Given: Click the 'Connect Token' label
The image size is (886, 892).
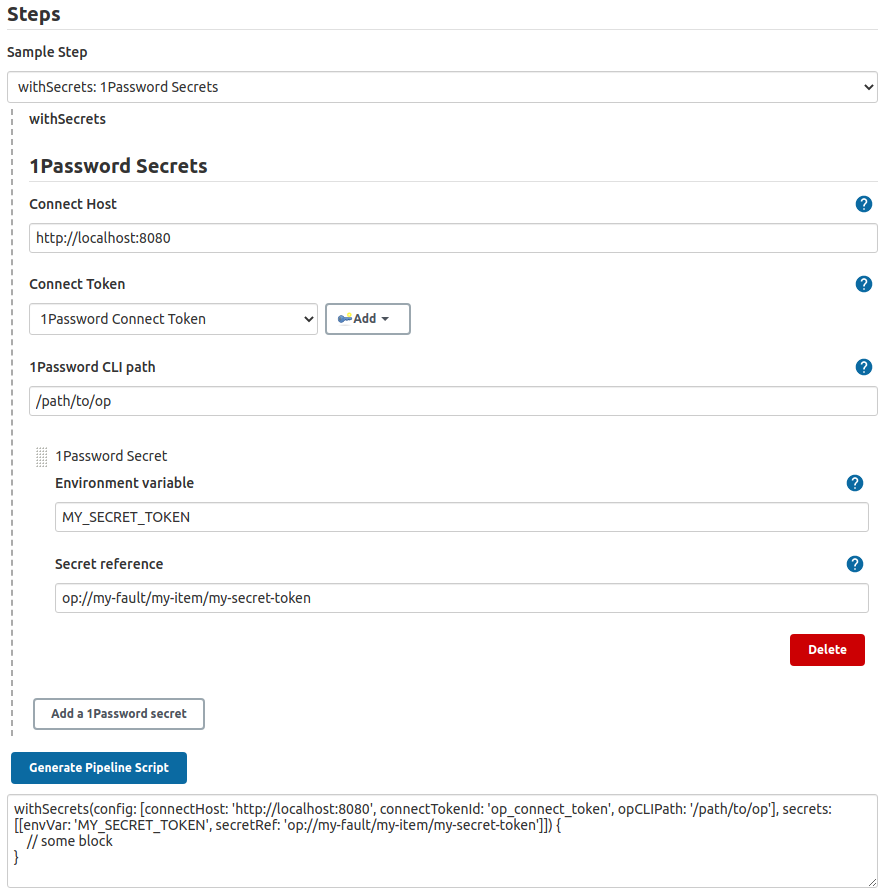Looking at the screenshot, I should 77,284.
